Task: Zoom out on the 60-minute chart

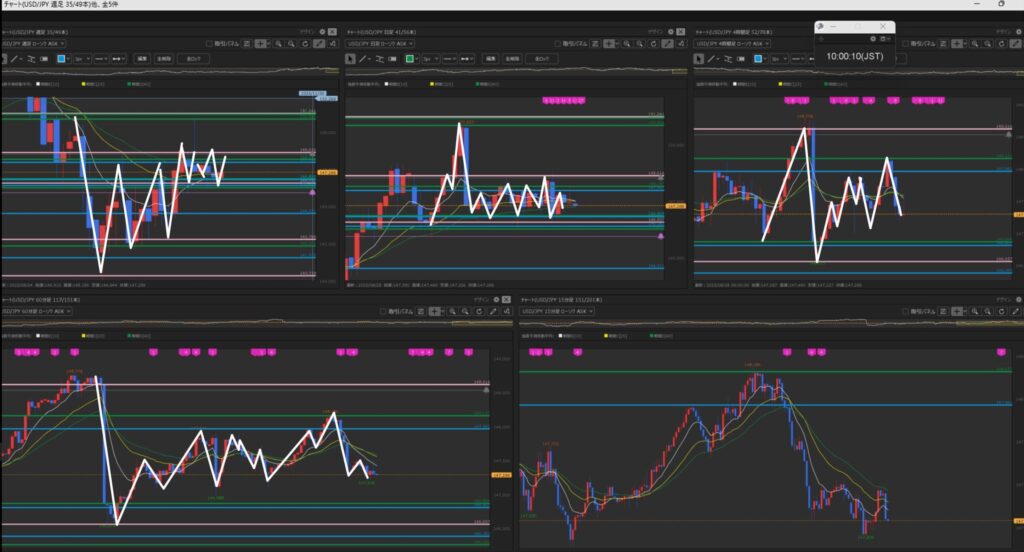Action: (x=465, y=312)
